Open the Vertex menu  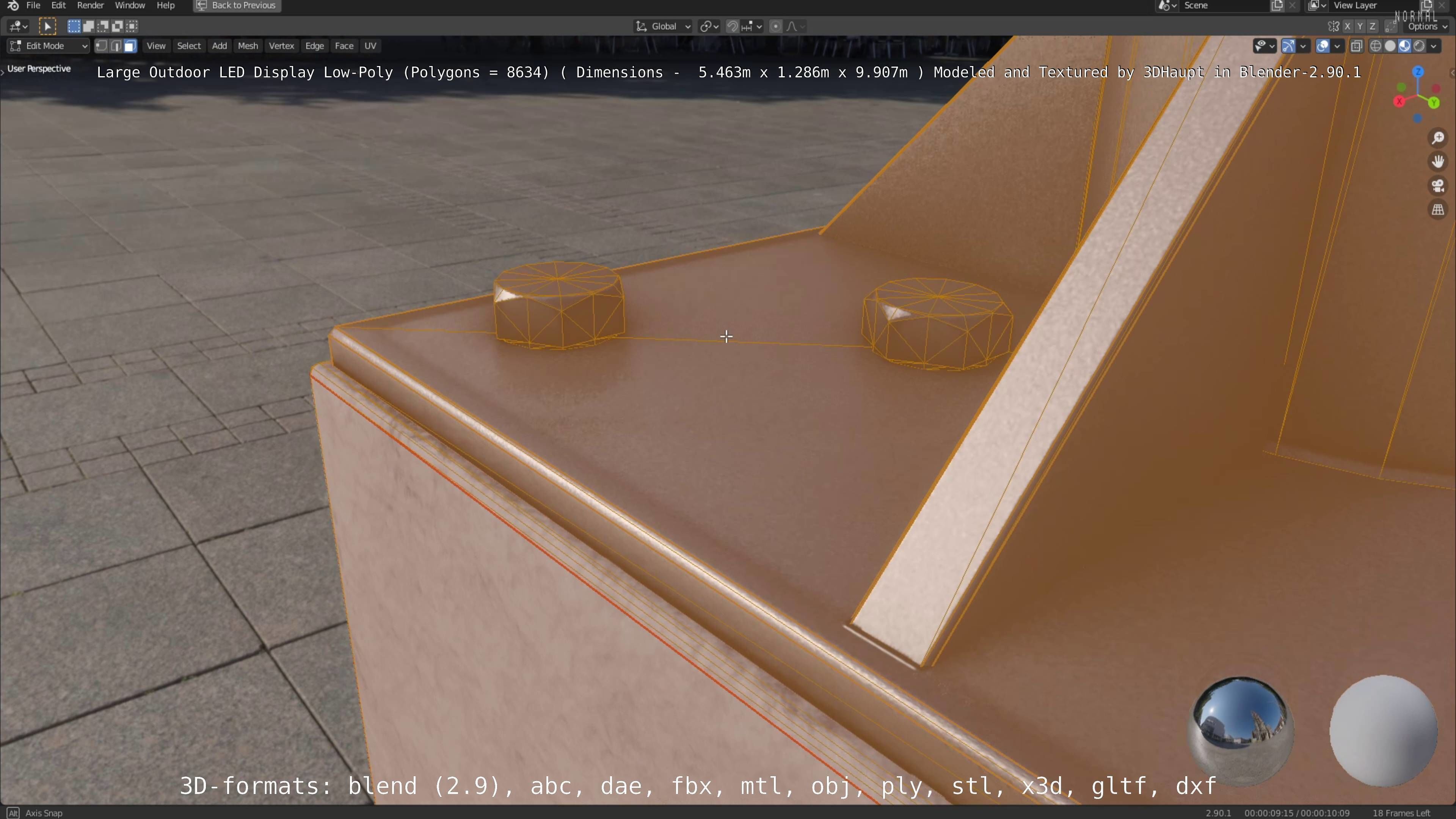point(281,46)
